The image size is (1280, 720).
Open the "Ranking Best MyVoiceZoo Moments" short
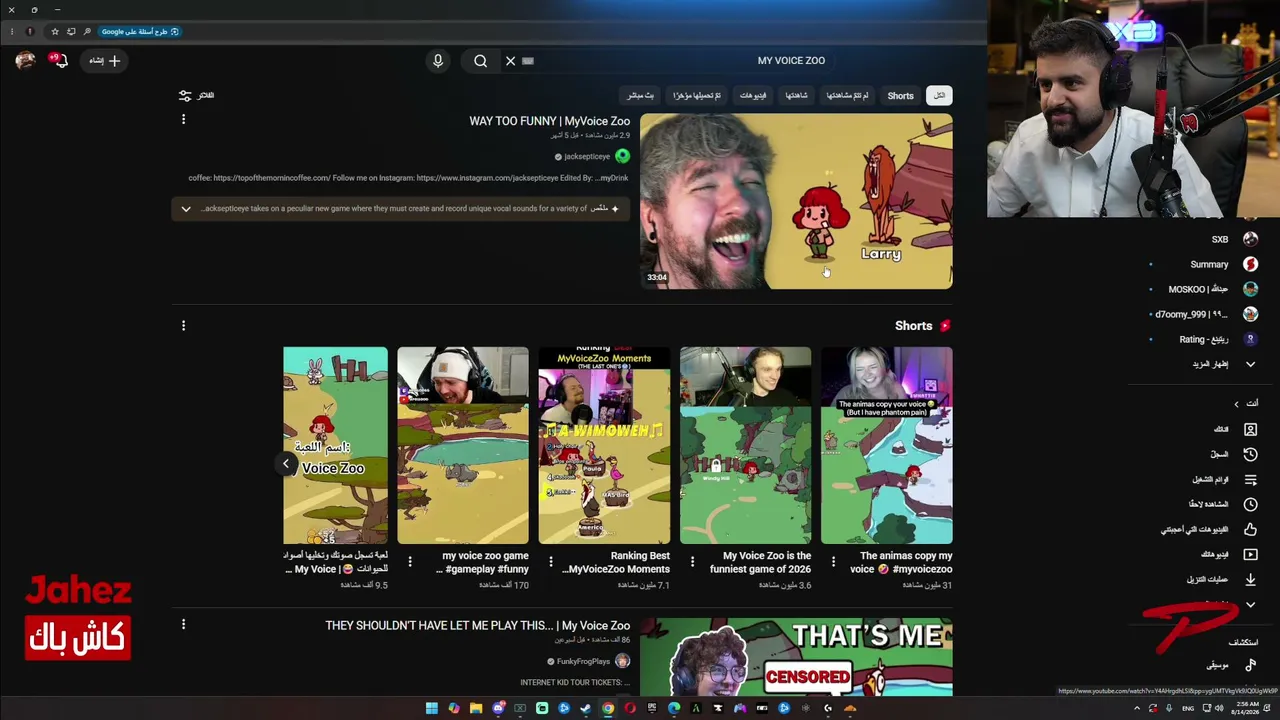click(604, 445)
